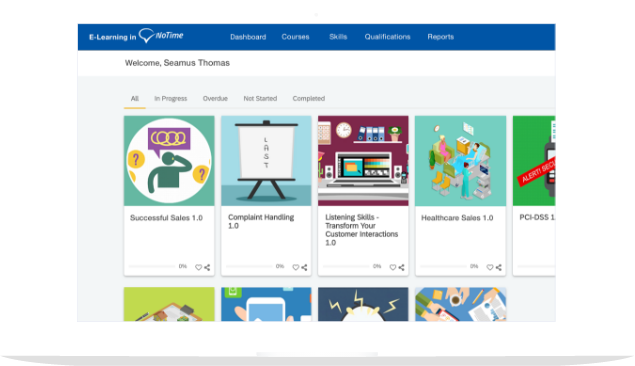Navigate to Qualifications

[387, 37]
